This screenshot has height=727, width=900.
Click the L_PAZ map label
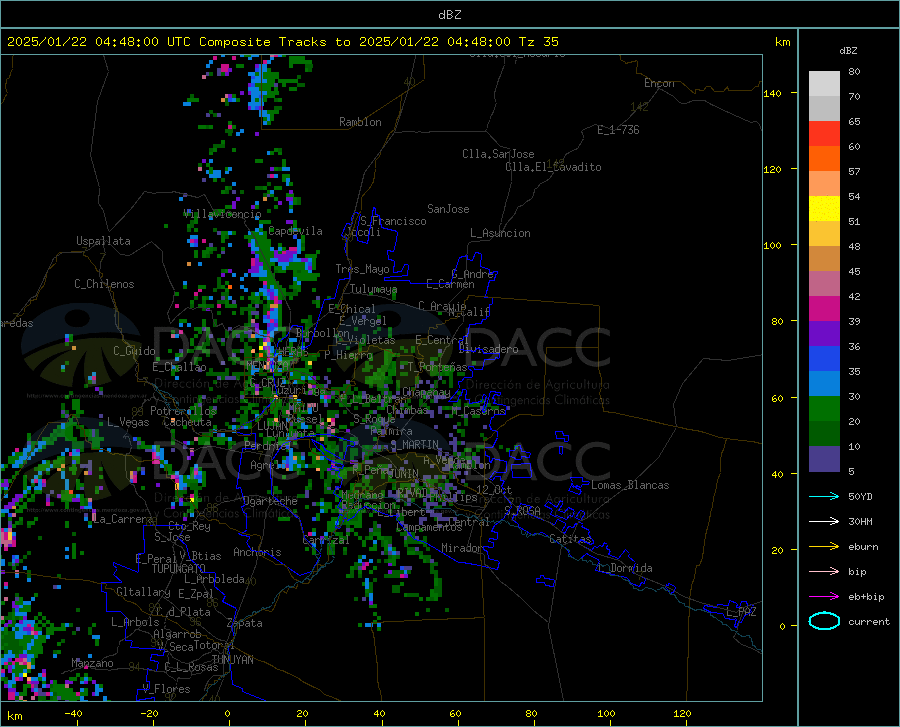[741, 612]
